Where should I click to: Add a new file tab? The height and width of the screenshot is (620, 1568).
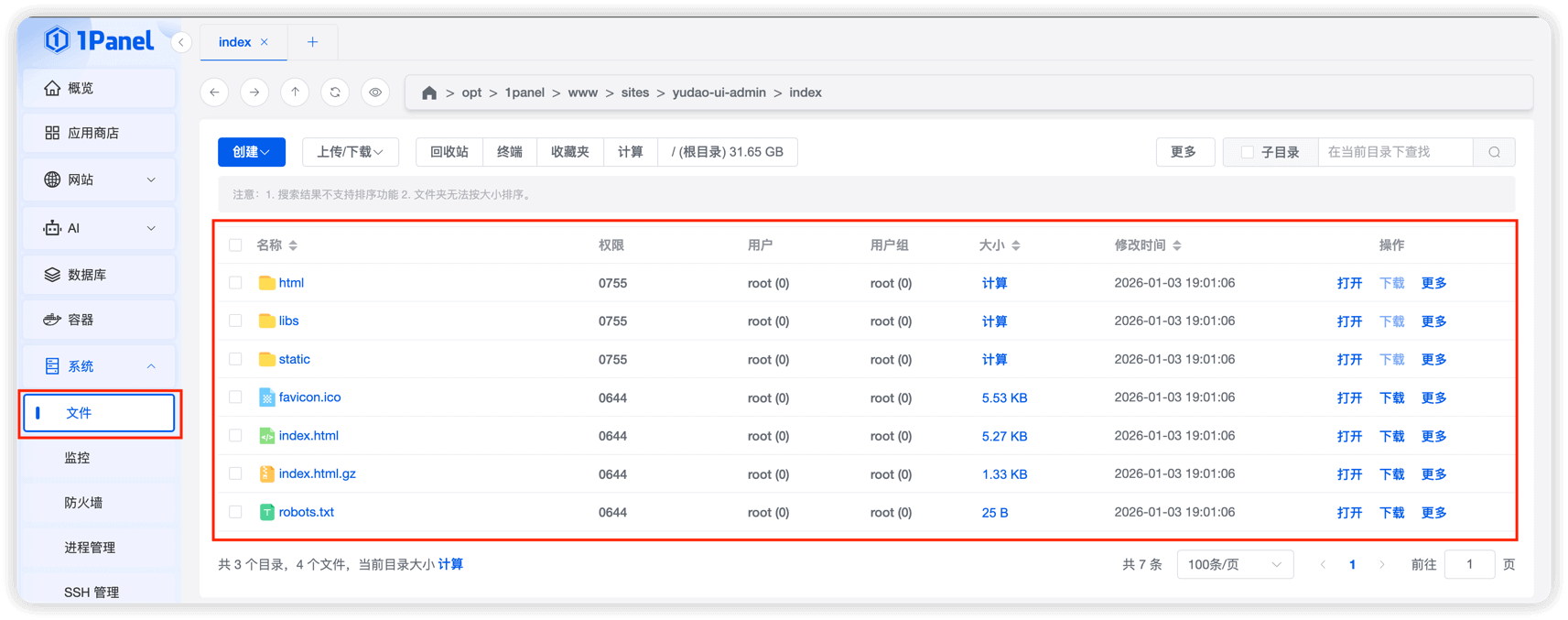tap(312, 42)
